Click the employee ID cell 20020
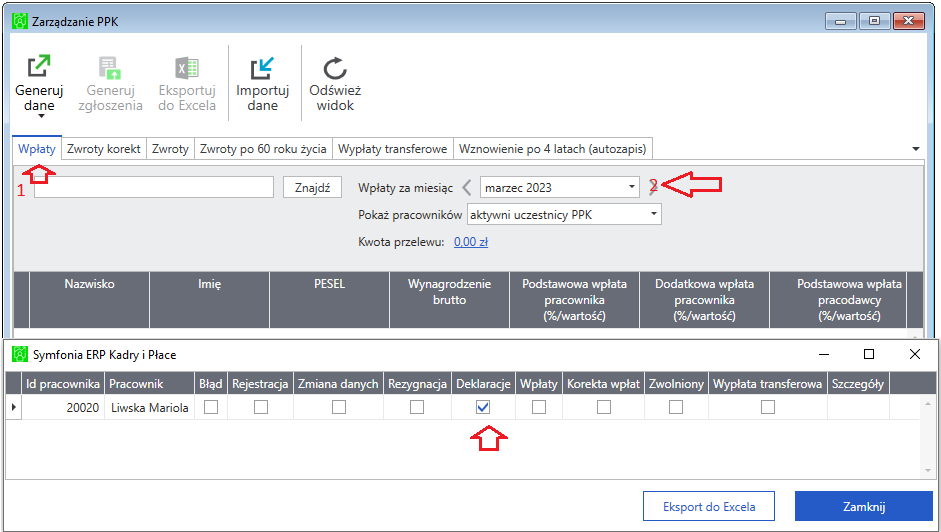Screen dimensions: 941x532 pyautogui.click(x=63, y=407)
